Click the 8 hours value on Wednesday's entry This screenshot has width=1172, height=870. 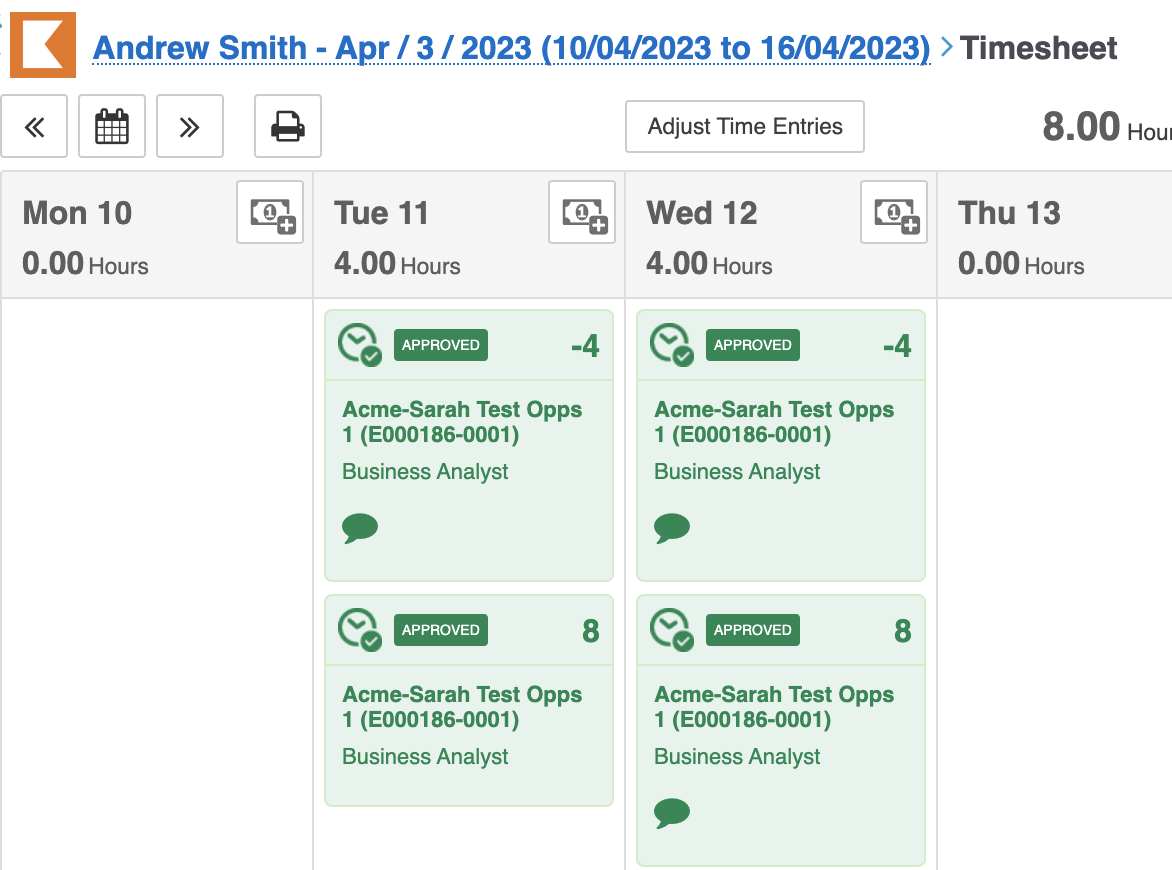902,631
